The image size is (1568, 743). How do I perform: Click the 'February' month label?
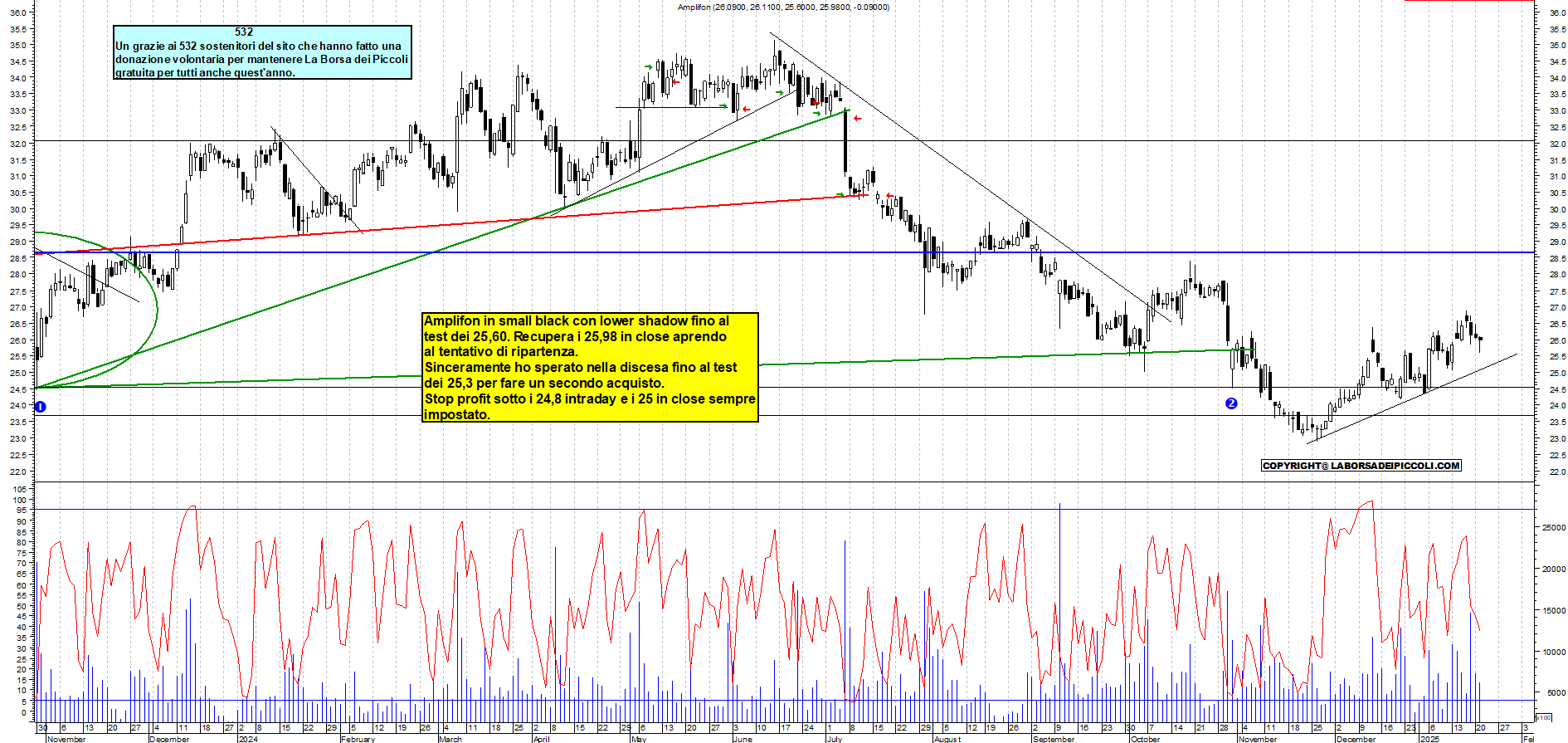point(358,739)
